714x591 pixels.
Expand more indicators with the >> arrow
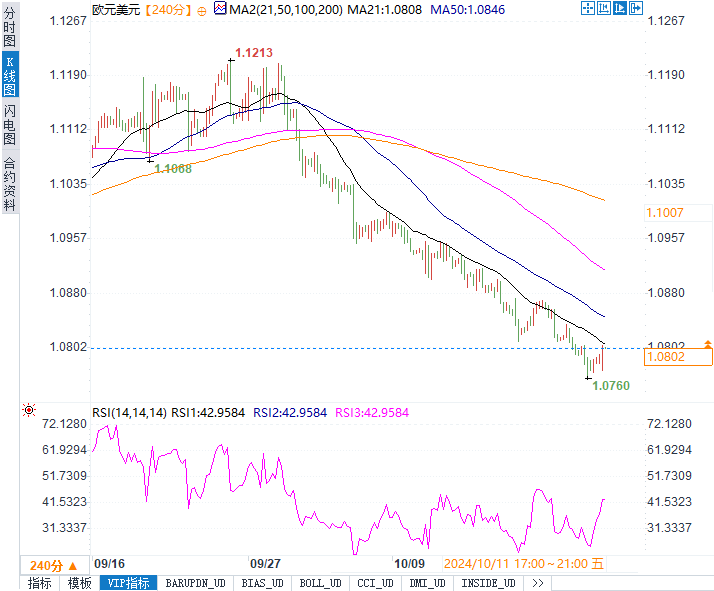point(537,583)
